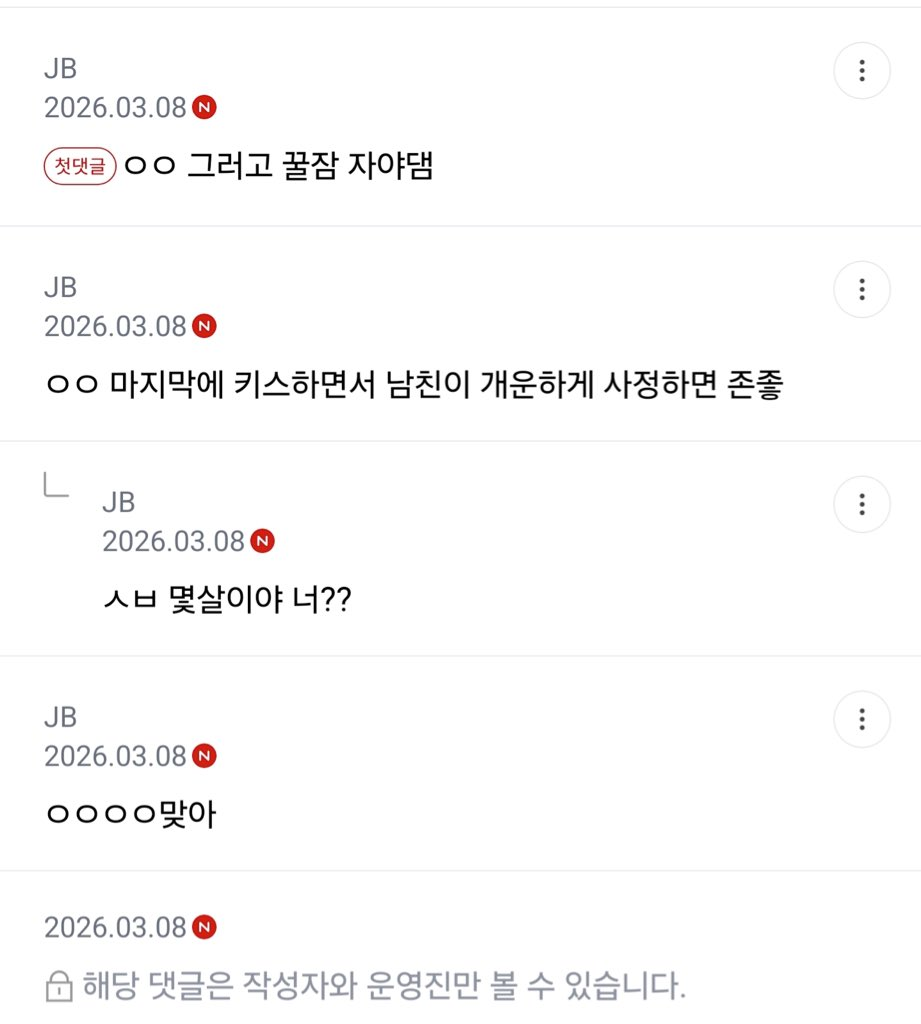Open options menu for the 첫댓글 comment
Screen dimensions: 921x1024
(861, 71)
